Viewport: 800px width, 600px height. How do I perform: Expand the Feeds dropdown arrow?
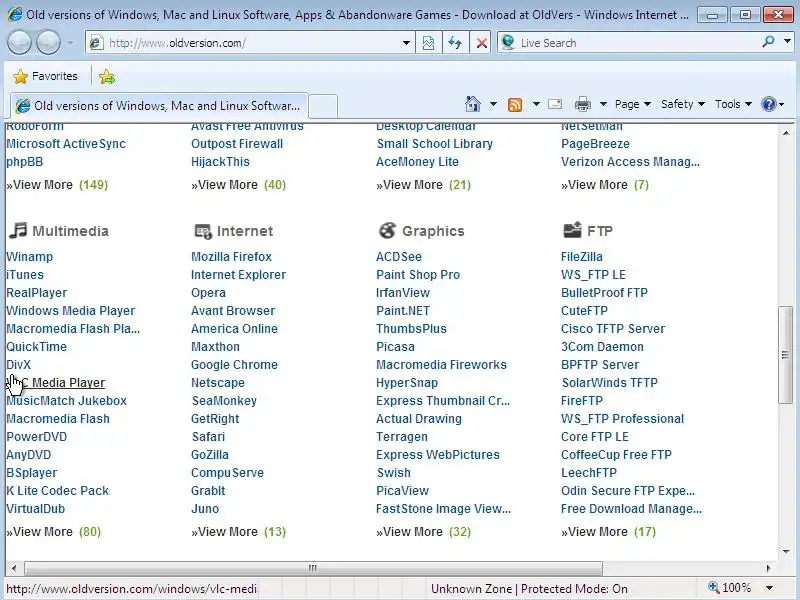(x=536, y=104)
